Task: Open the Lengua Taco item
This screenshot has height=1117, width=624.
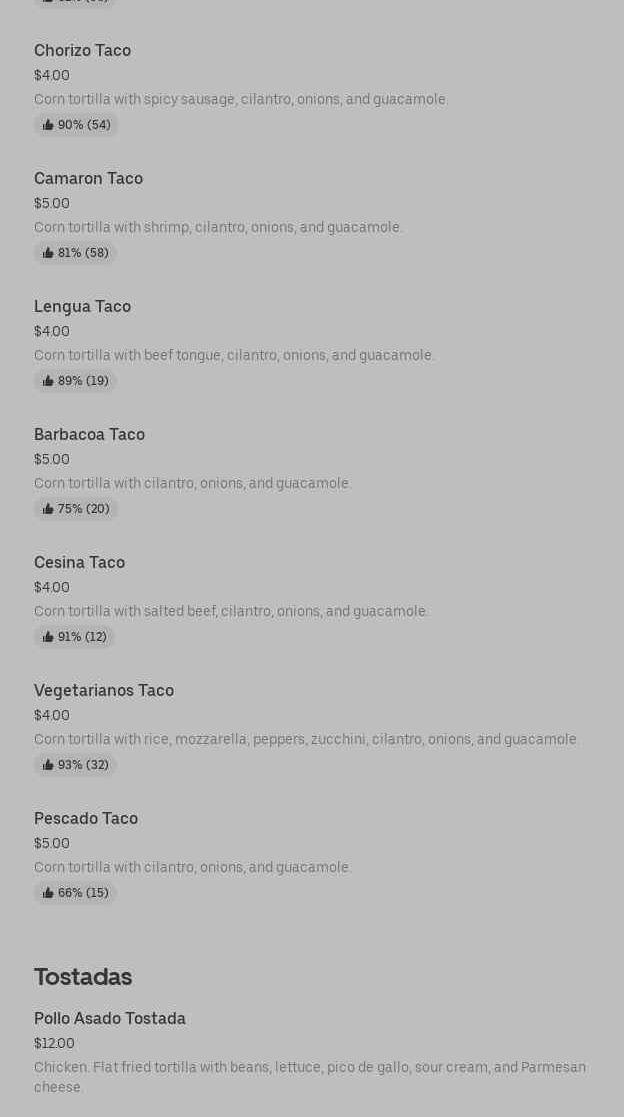Action: 82,306
